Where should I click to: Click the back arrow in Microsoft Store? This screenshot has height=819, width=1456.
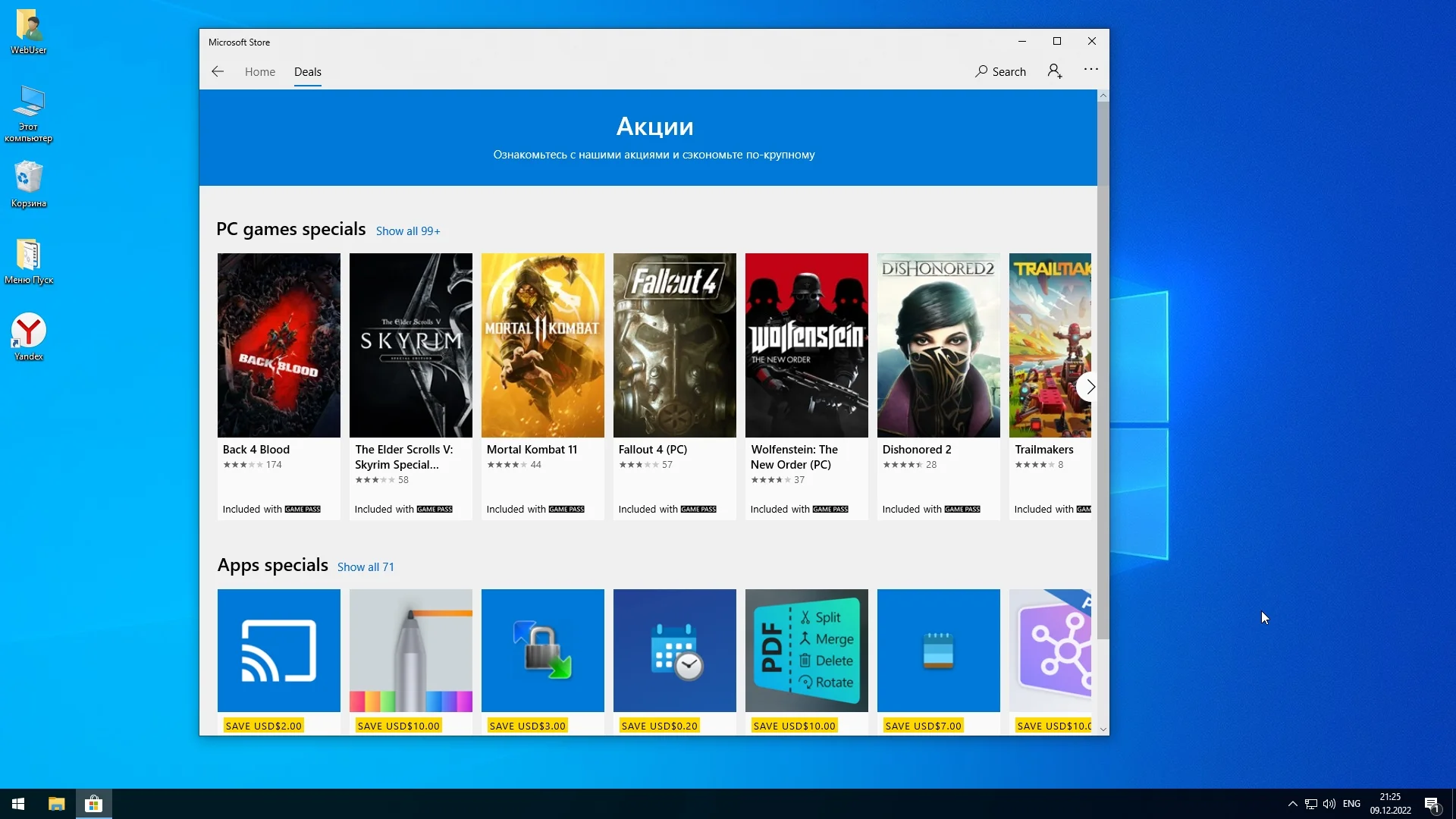pos(218,71)
